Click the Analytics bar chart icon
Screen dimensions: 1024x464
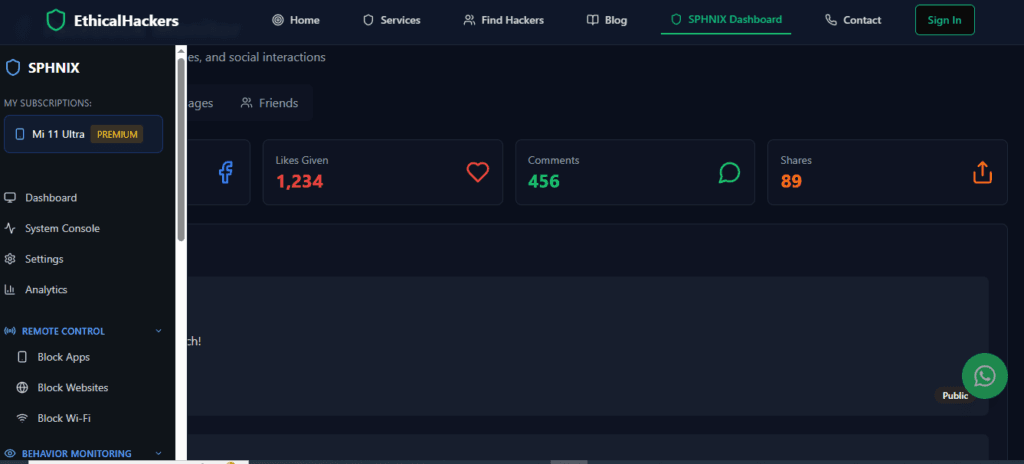coord(10,290)
